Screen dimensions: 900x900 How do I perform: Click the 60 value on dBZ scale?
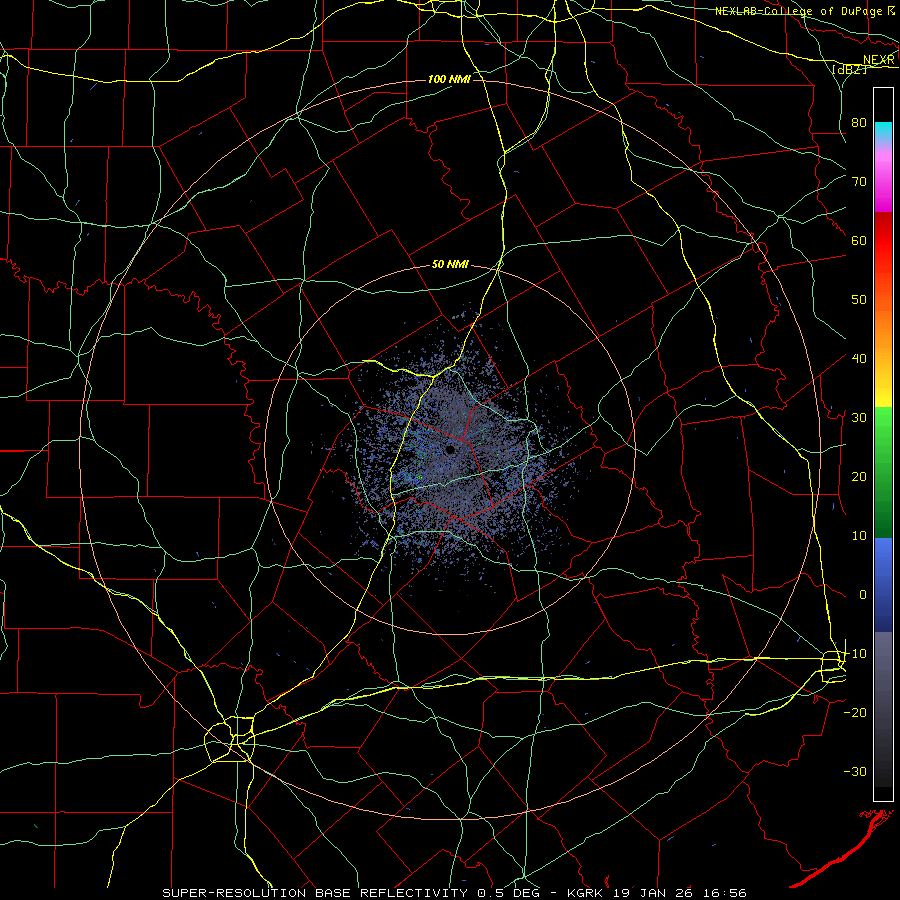click(x=859, y=240)
